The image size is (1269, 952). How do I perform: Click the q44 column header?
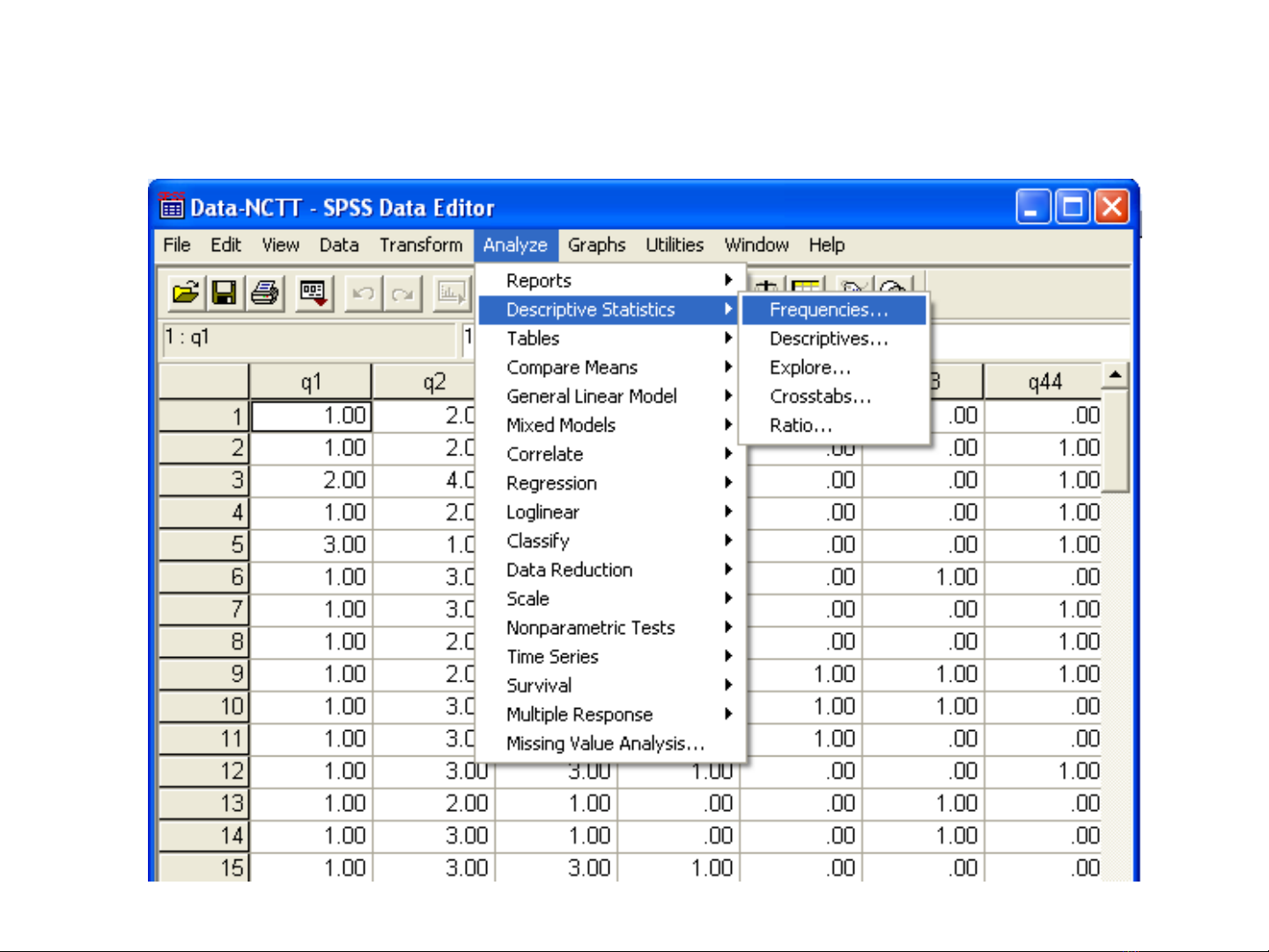tap(1044, 382)
